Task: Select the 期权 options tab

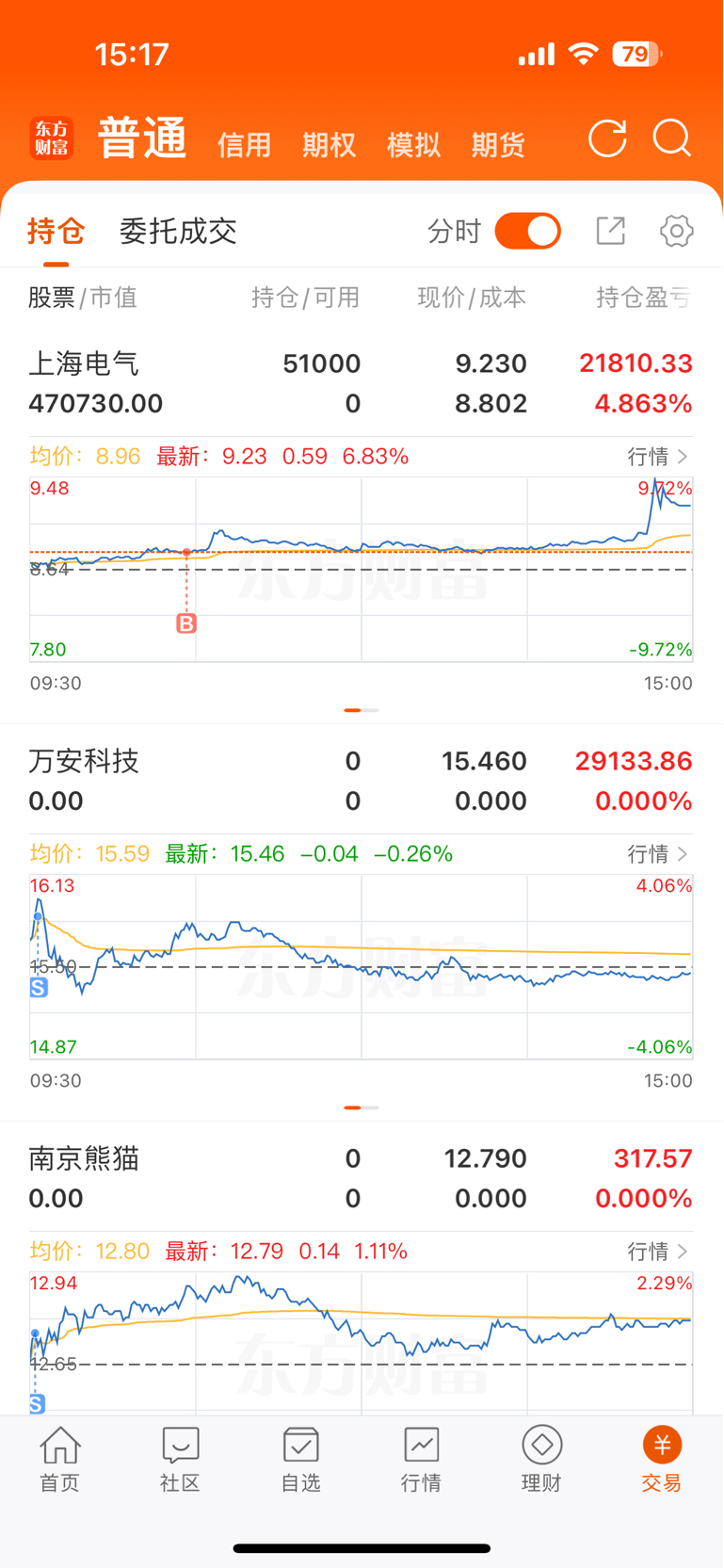Action: tap(330, 145)
